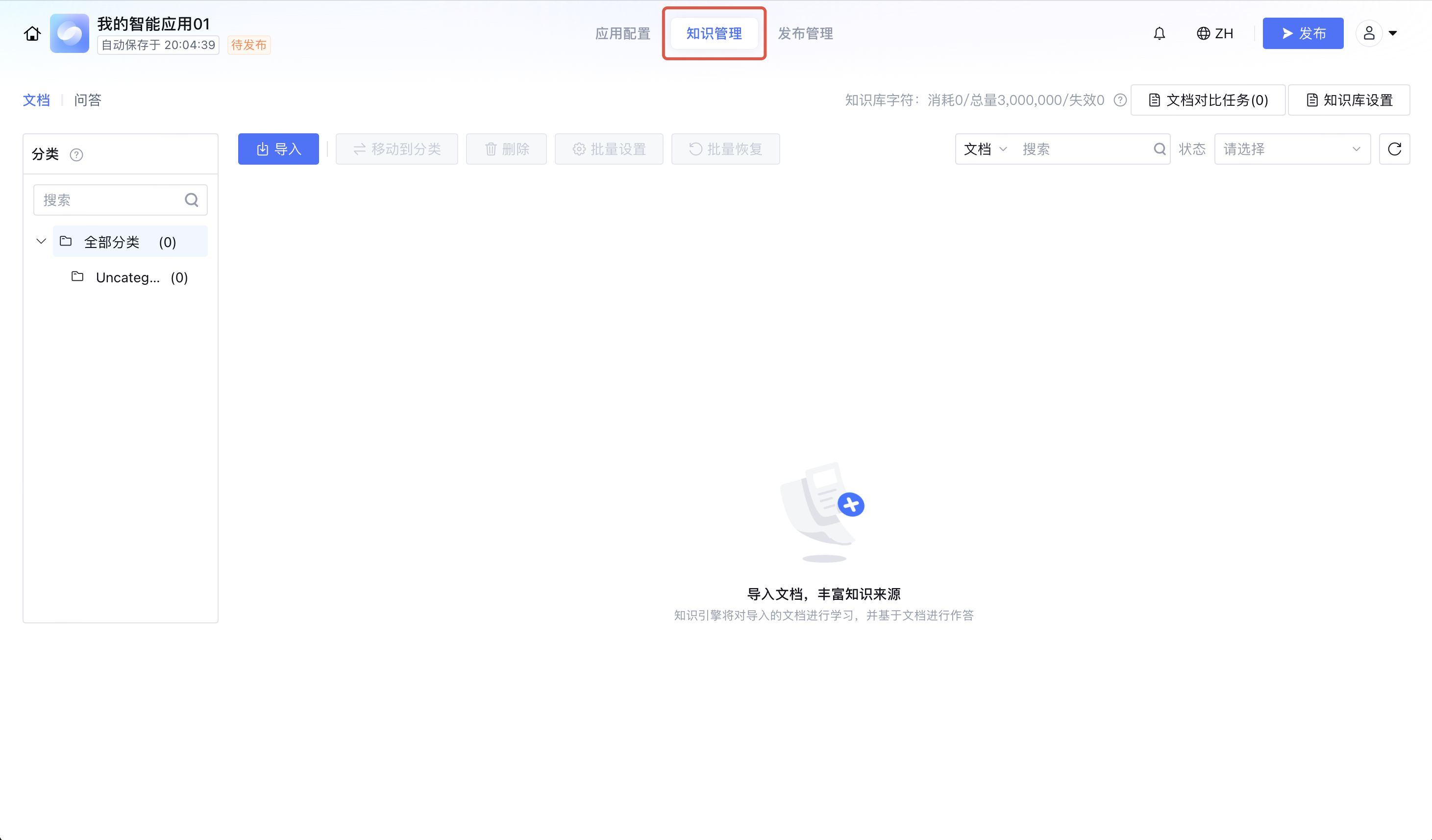Open the 文档 search type dropdown
Screen dimensions: 1432x840
pos(985,149)
